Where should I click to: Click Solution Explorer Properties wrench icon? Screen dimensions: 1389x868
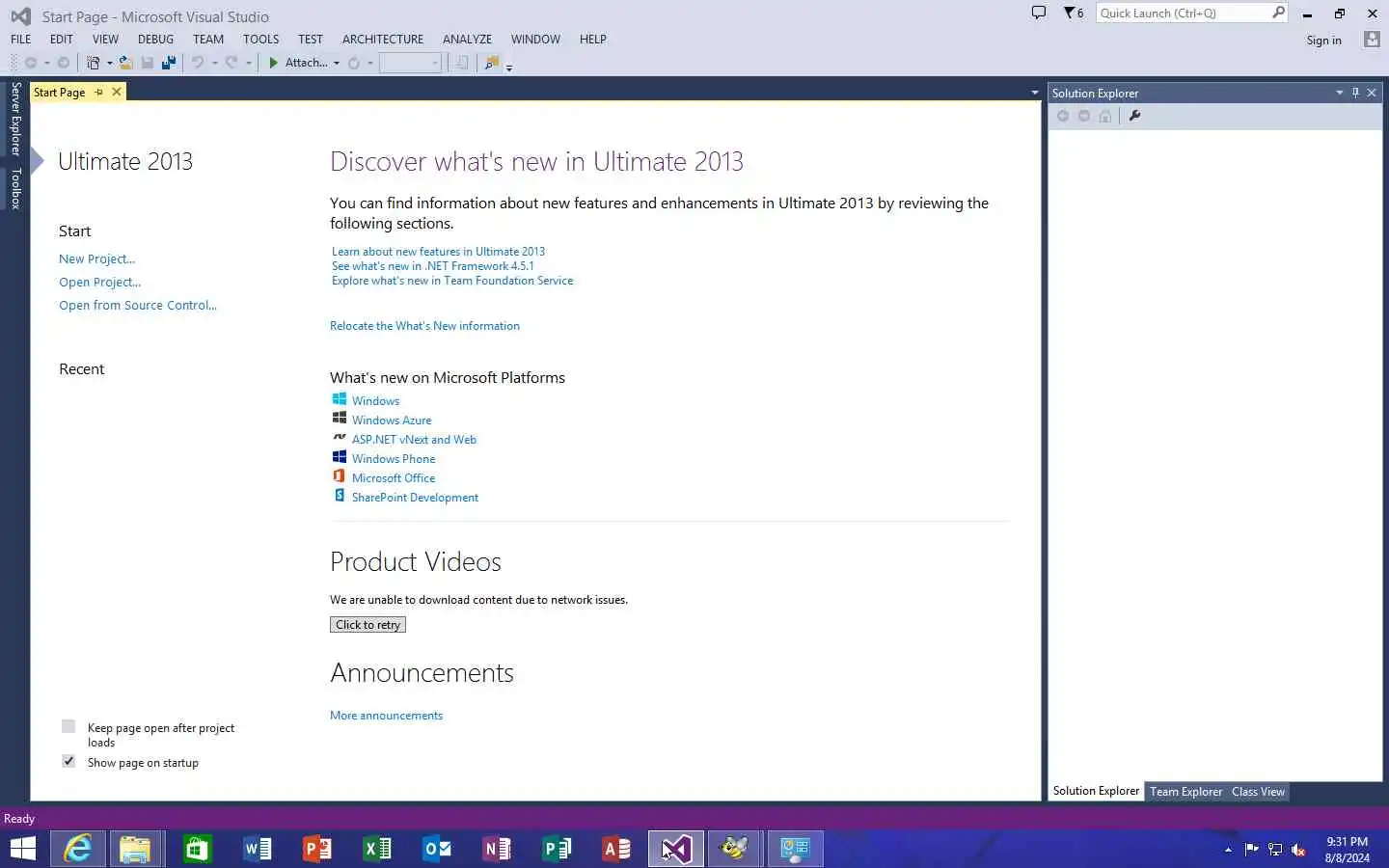pyautogui.click(x=1134, y=116)
